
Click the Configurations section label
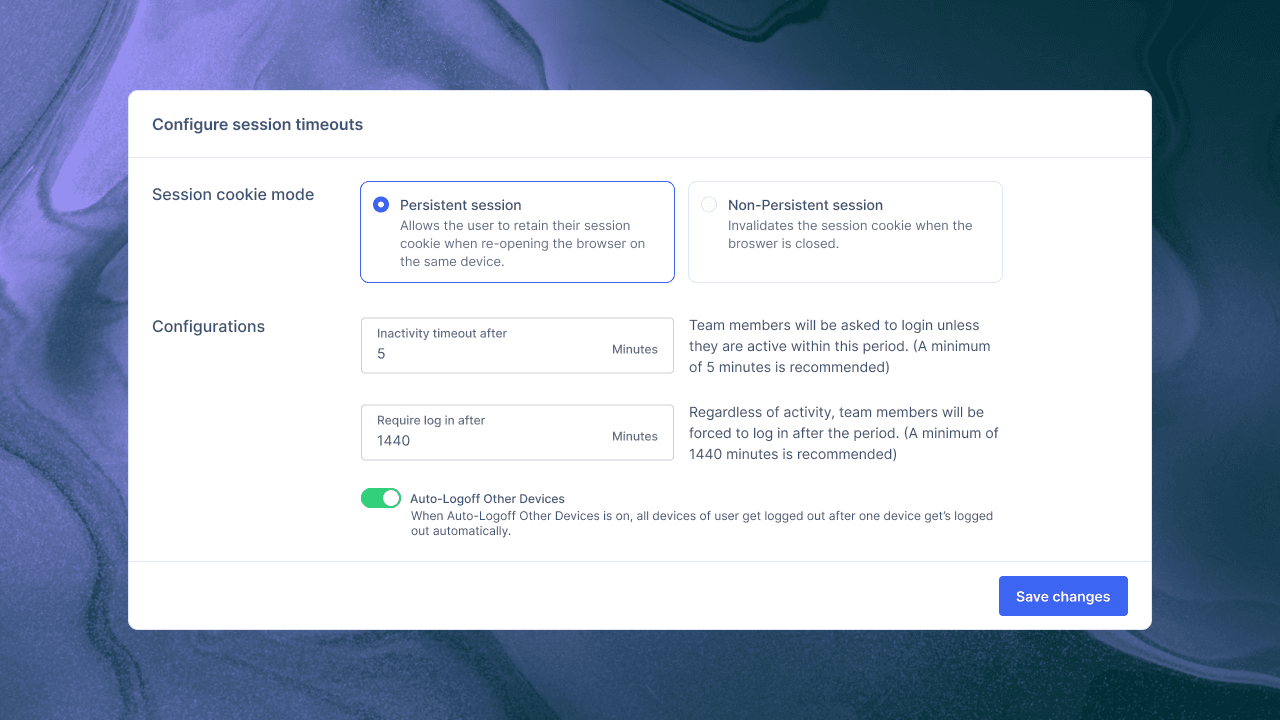(x=208, y=327)
